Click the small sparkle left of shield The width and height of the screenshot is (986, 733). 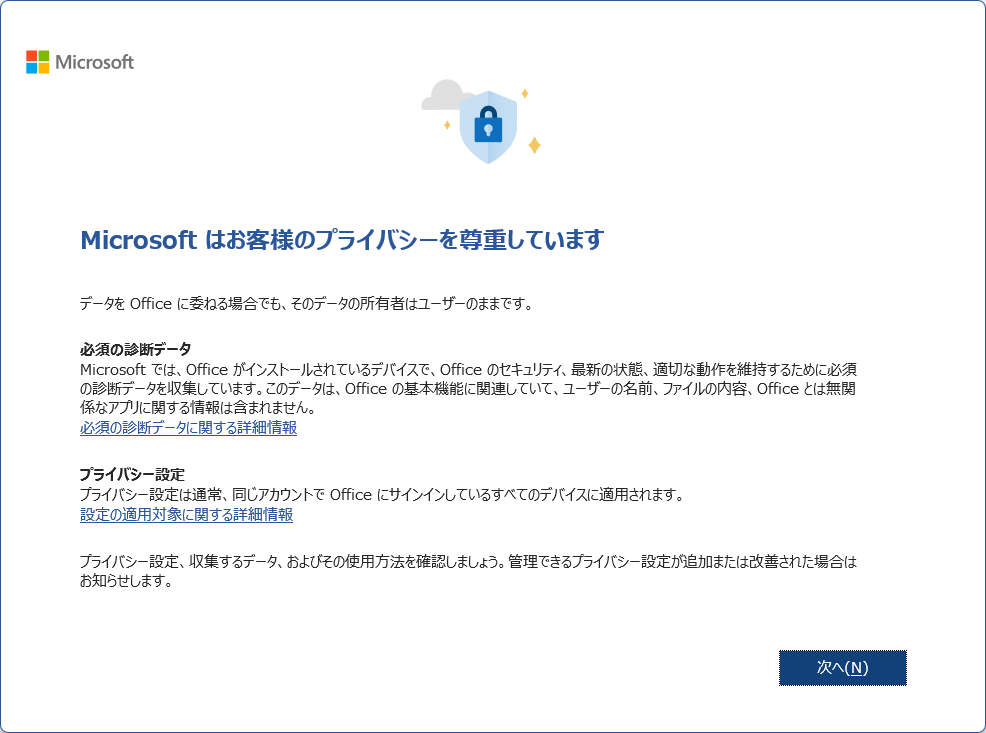(447, 125)
